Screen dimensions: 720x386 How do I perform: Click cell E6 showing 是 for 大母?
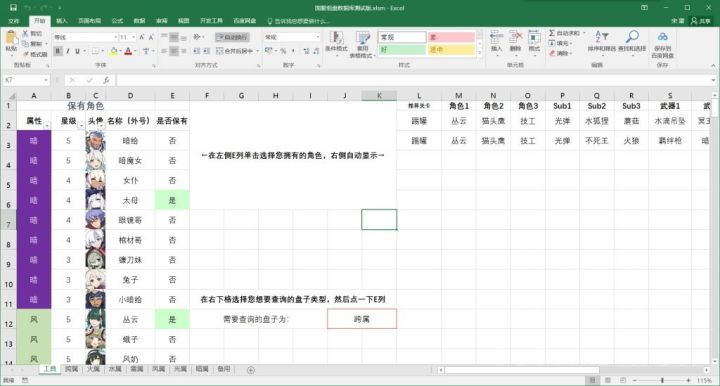pos(172,200)
